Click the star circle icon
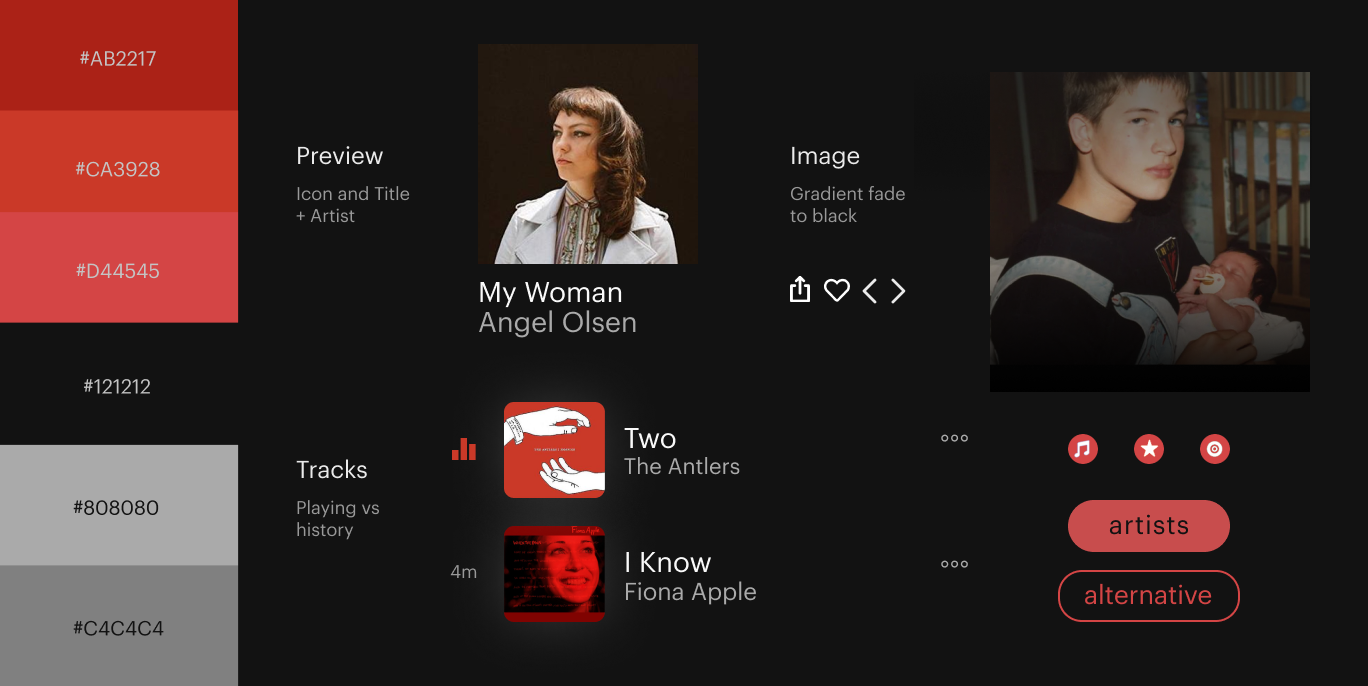Viewport: 1368px width, 686px height. click(1149, 449)
